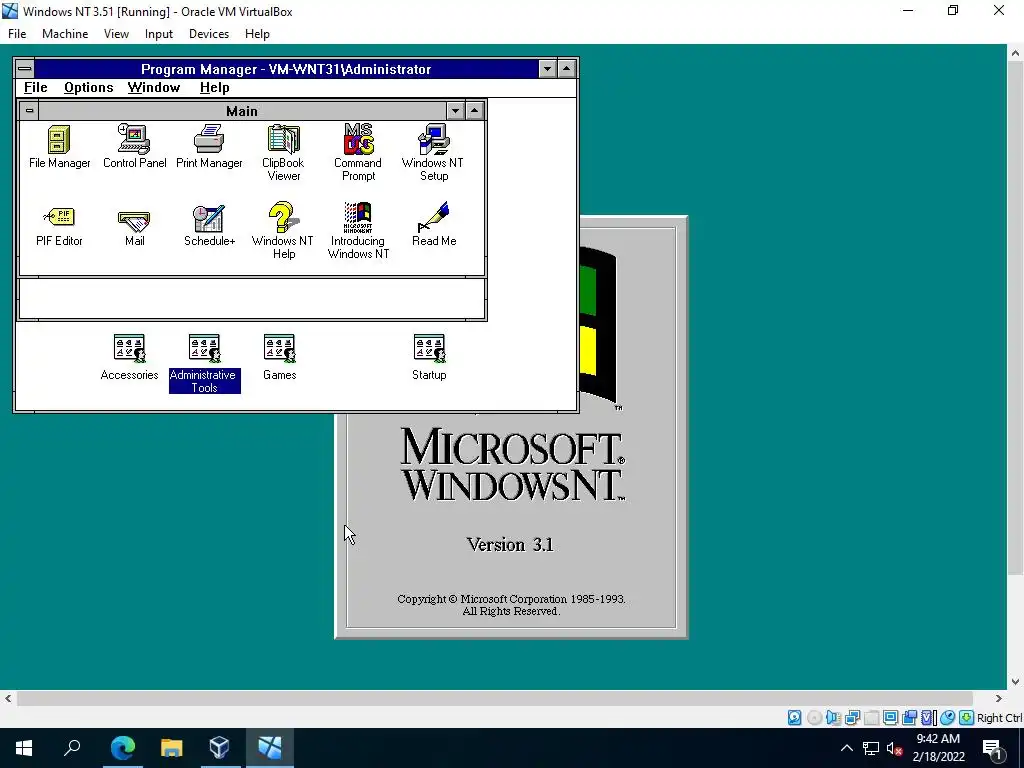The width and height of the screenshot is (1024, 768).
Task: Select the Schedule+ icon
Action: pyautogui.click(x=209, y=225)
